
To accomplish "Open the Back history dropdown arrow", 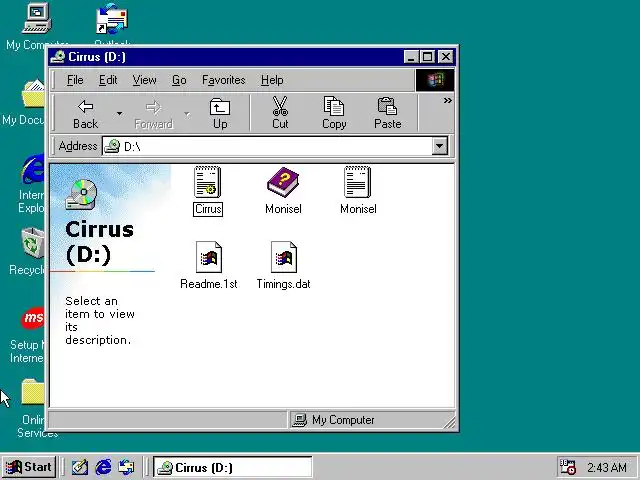I will click(119, 113).
